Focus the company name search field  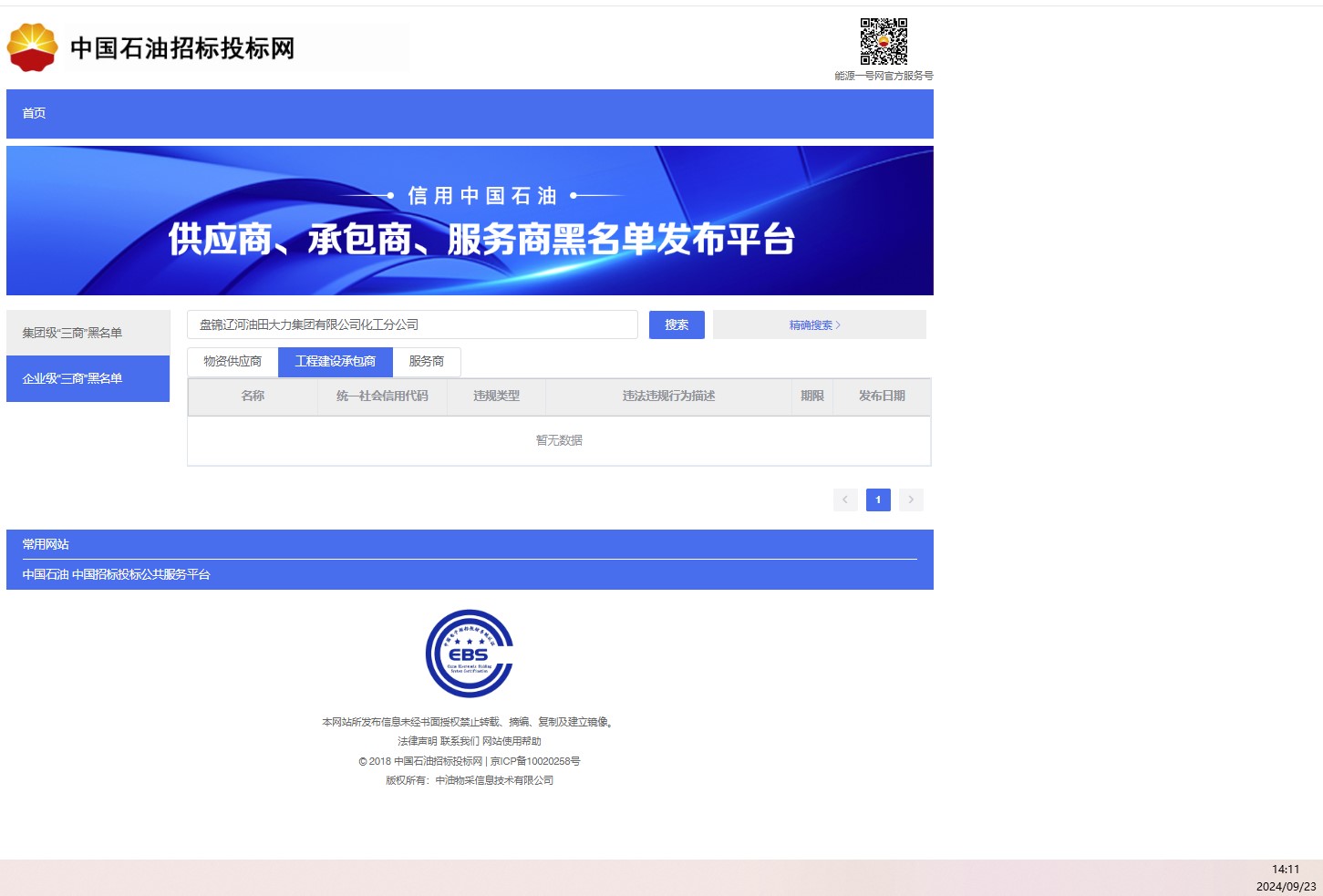pos(412,324)
